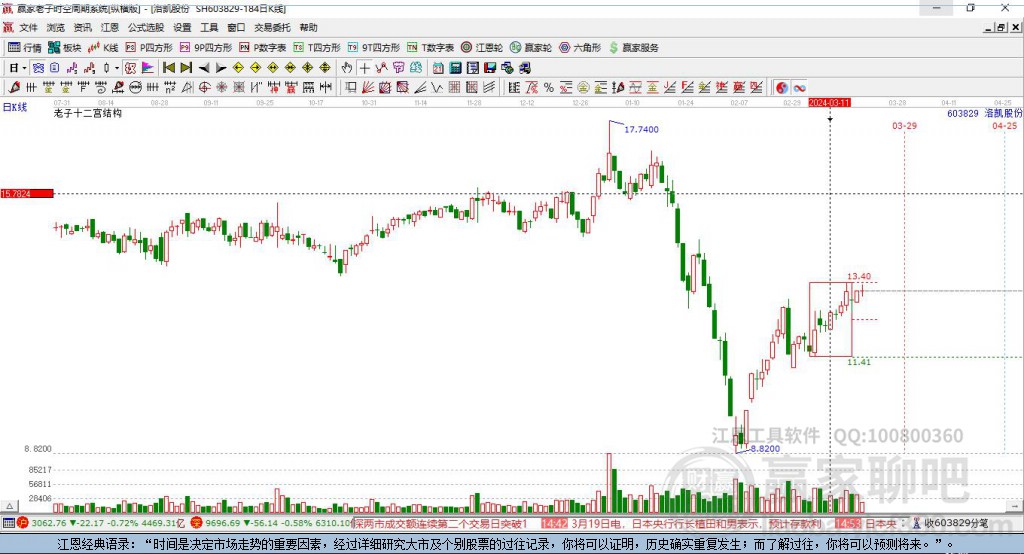Open the 文件 menu
This screenshot has width=1024, height=554.
[28, 27]
